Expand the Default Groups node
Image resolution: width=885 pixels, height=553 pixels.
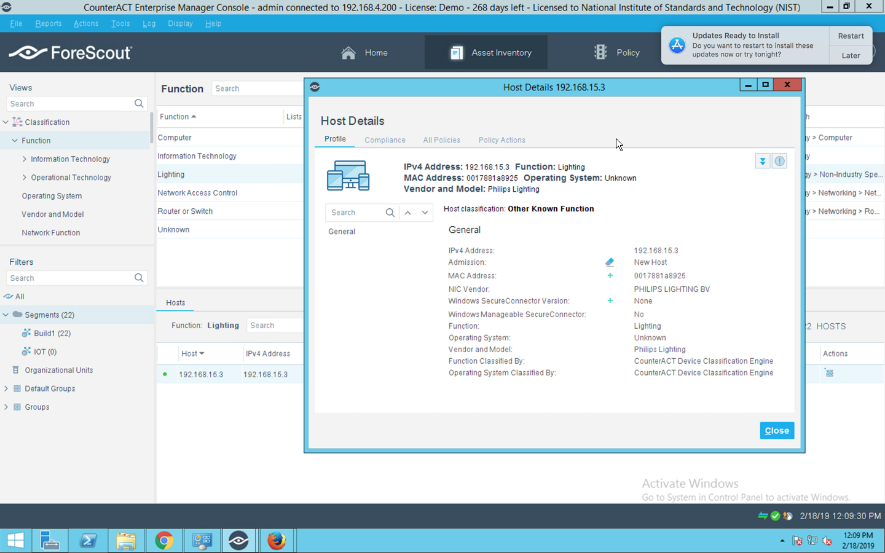coord(6,388)
